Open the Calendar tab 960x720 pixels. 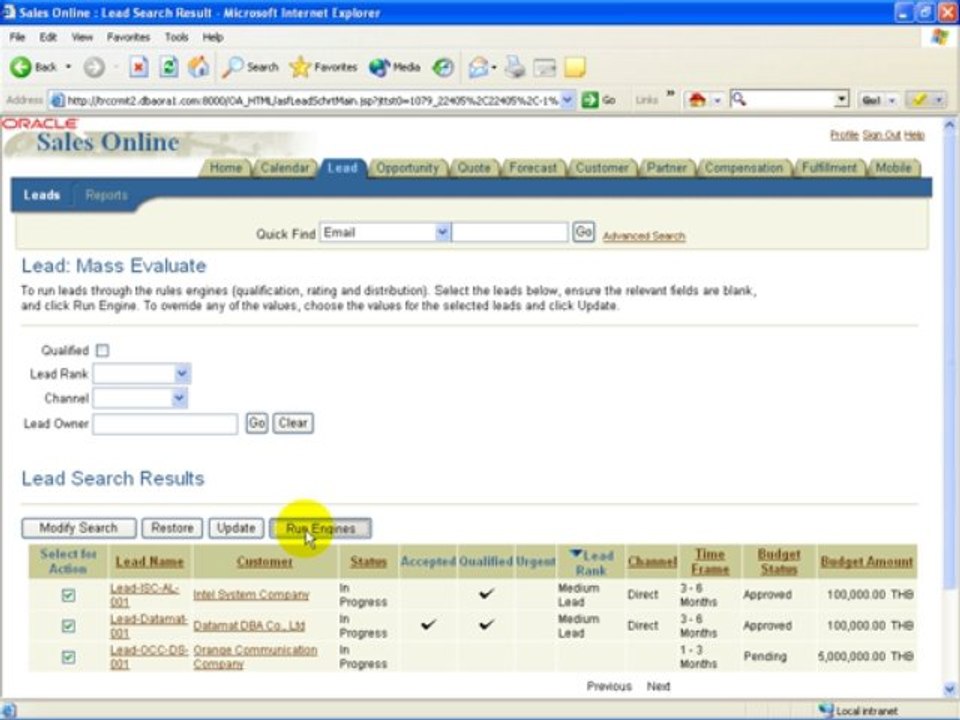(x=285, y=168)
